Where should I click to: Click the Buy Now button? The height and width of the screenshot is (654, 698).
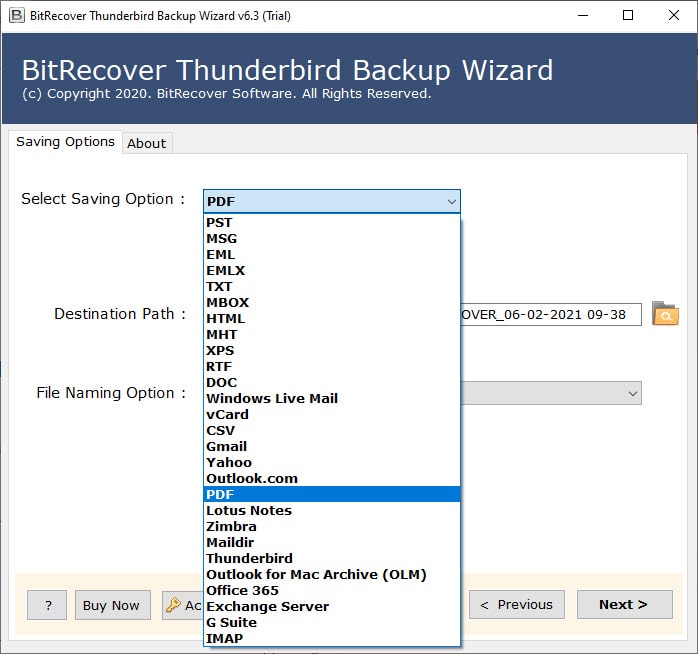click(113, 605)
